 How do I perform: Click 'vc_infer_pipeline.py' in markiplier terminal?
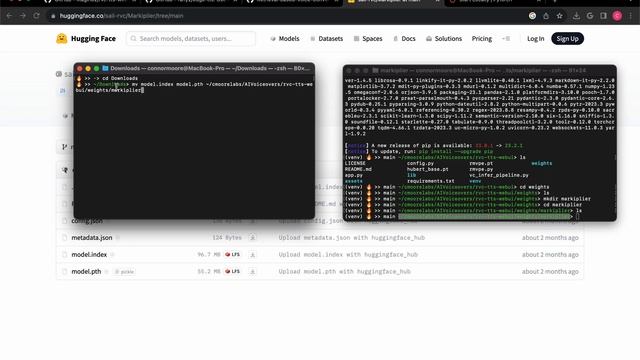tap(499, 175)
